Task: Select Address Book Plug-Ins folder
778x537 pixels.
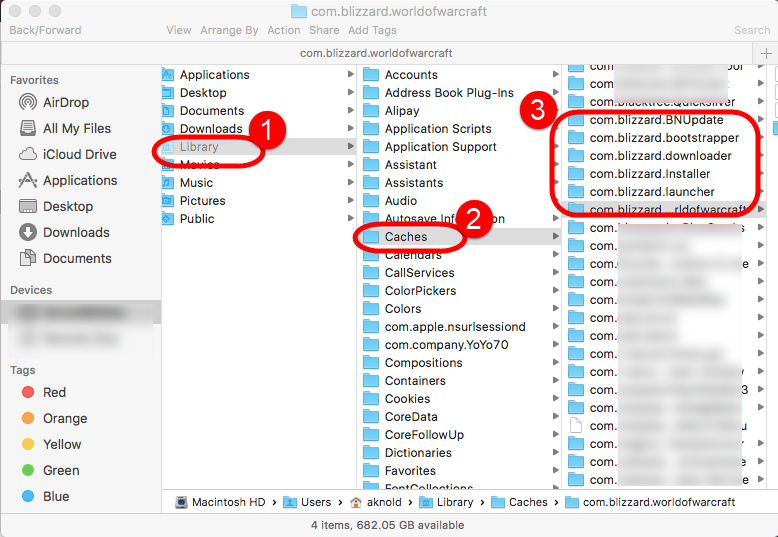Action: click(460, 92)
